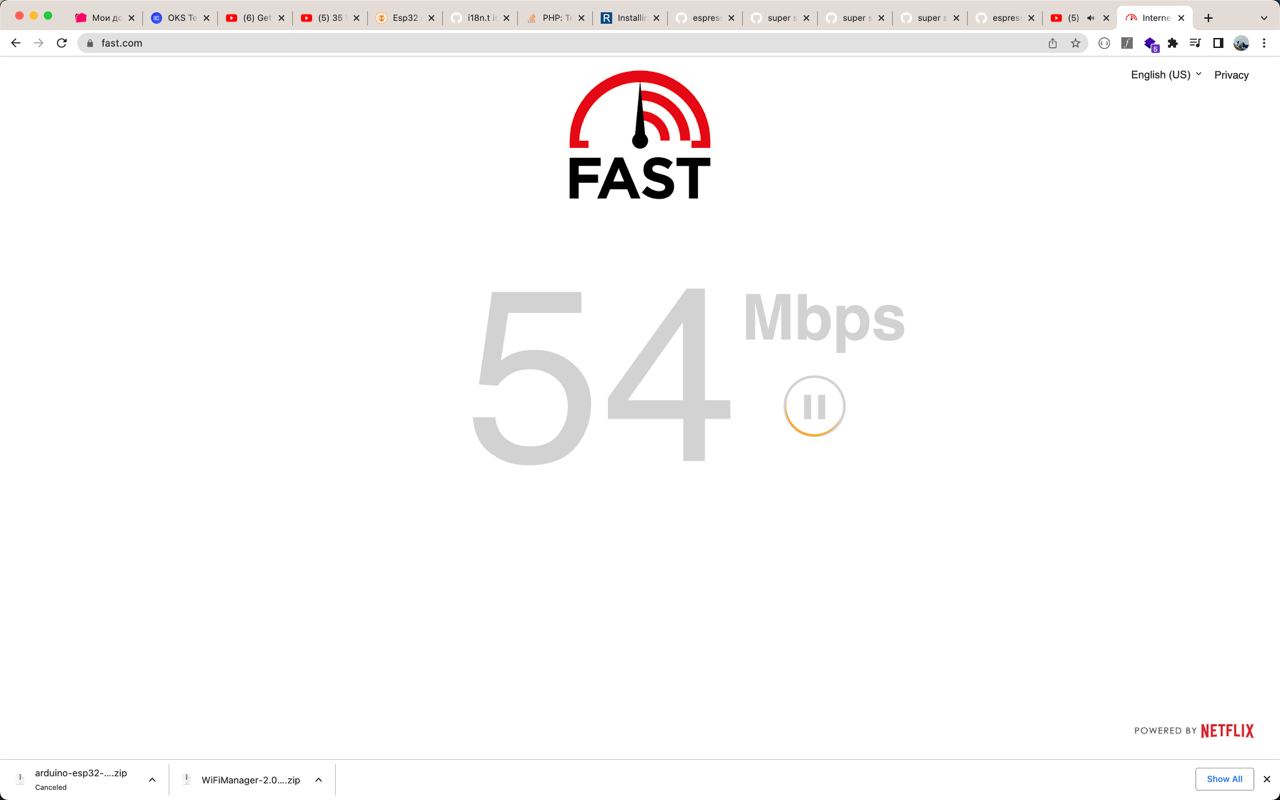The width and height of the screenshot is (1280, 800).
Task: Open the media controls music icon
Action: tap(1195, 43)
